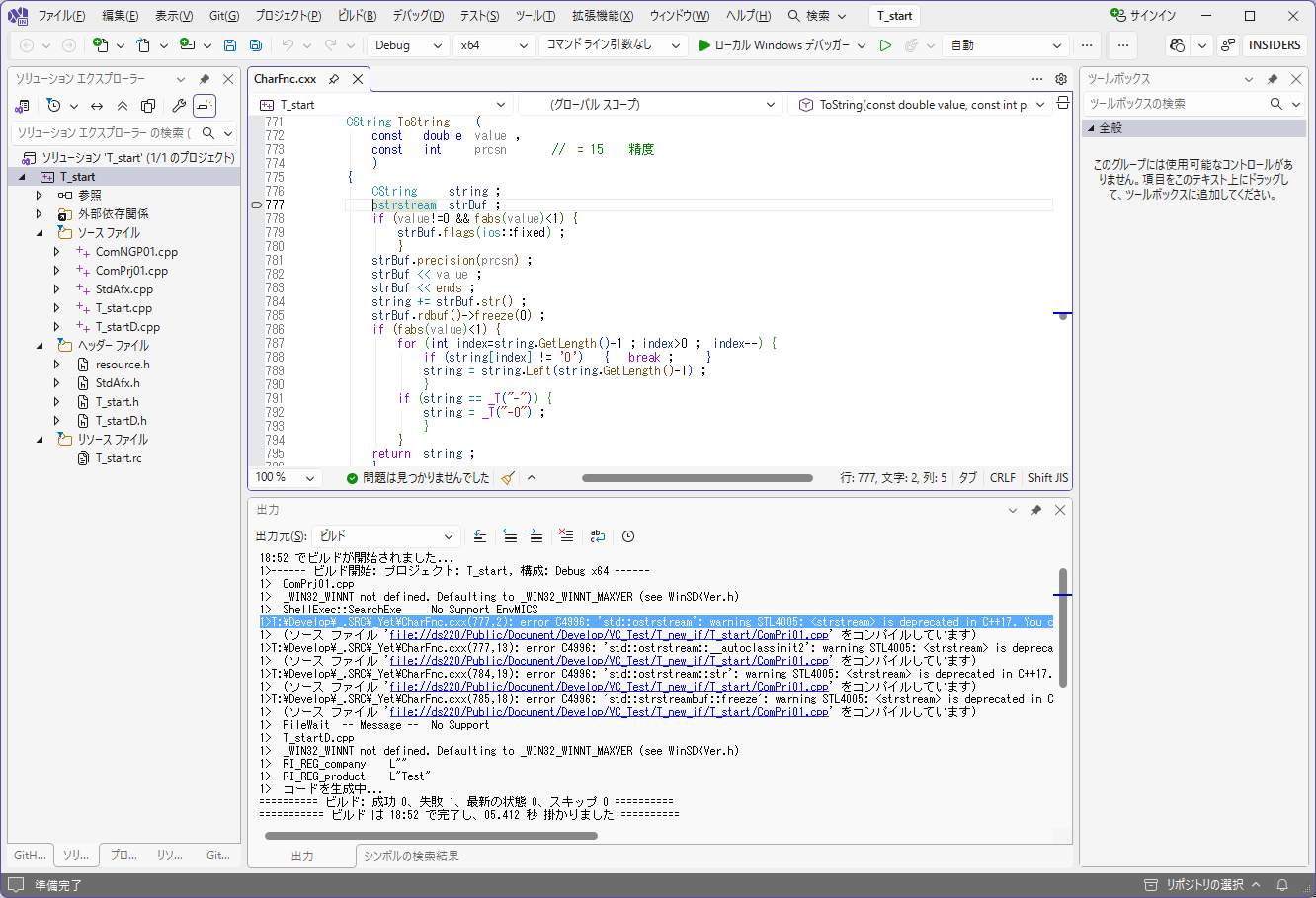Click Find Message in Code icon in Output
1316x898 pixels.
(480, 536)
